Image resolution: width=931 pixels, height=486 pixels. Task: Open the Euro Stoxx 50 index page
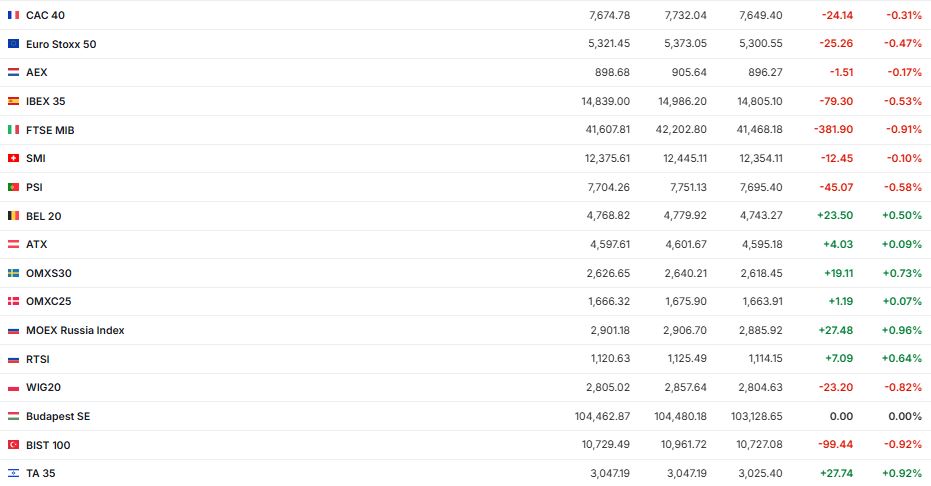tap(61, 44)
